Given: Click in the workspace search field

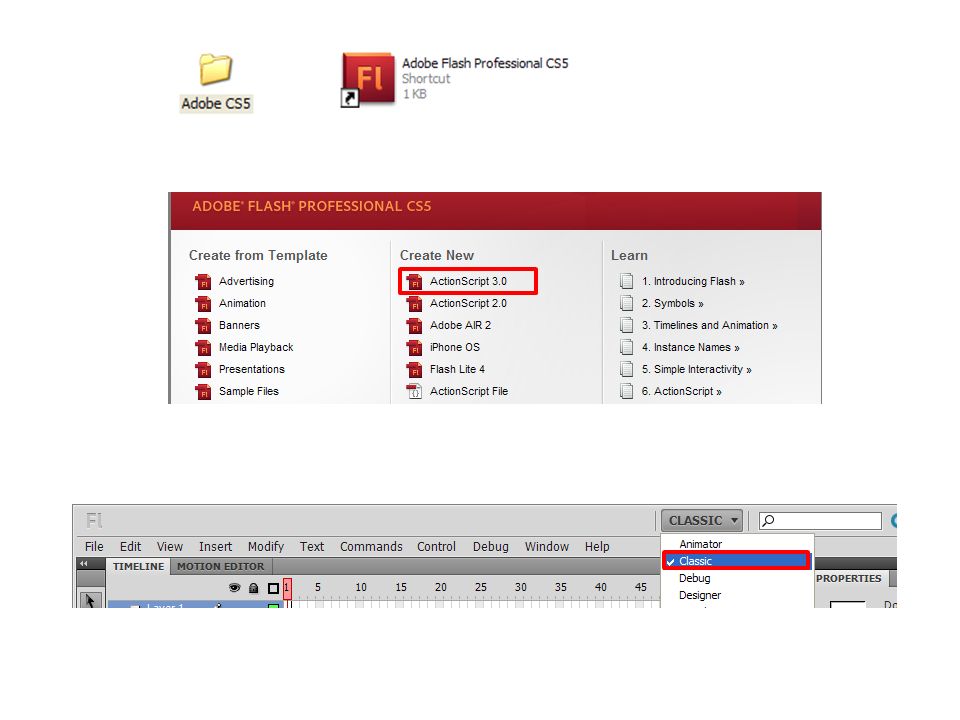Looking at the screenshot, I should 820,520.
